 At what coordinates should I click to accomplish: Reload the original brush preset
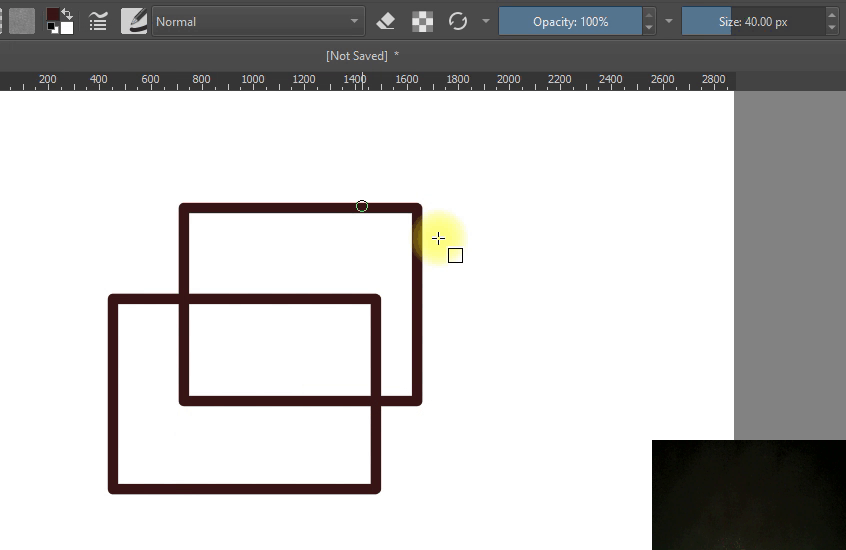click(x=458, y=22)
